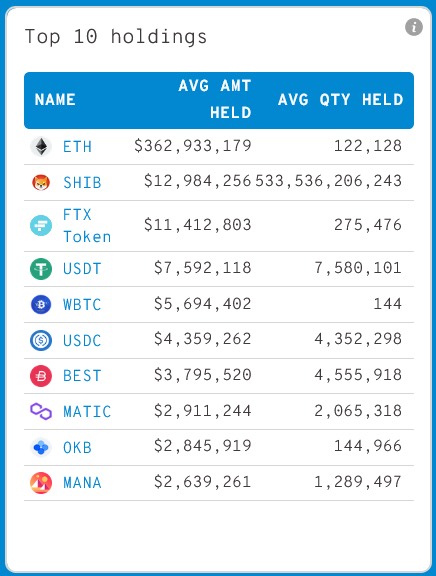Click the info icon beside Top 10 holdings
Screen dimensions: 436x576
pyautogui.click(x=414, y=27)
